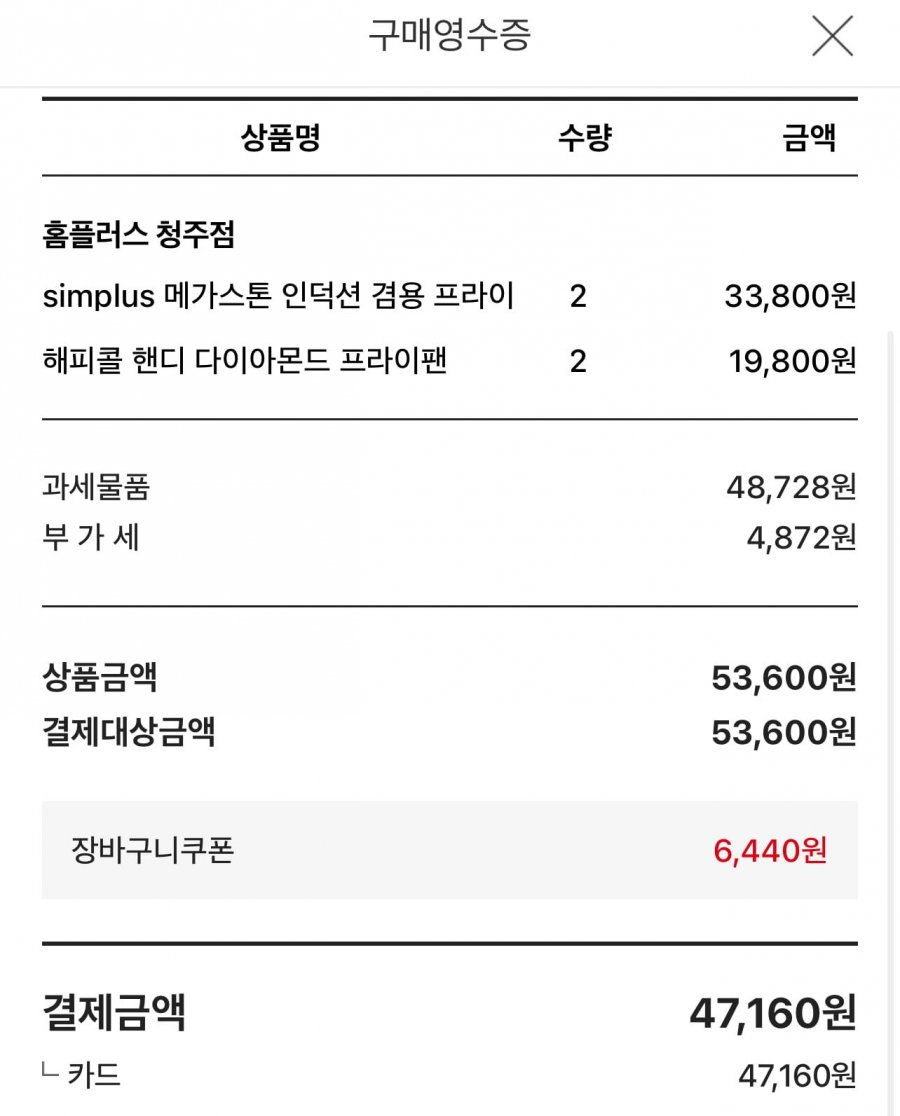
Task: Click the 33,800원 item price
Action: pyautogui.click(x=790, y=296)
